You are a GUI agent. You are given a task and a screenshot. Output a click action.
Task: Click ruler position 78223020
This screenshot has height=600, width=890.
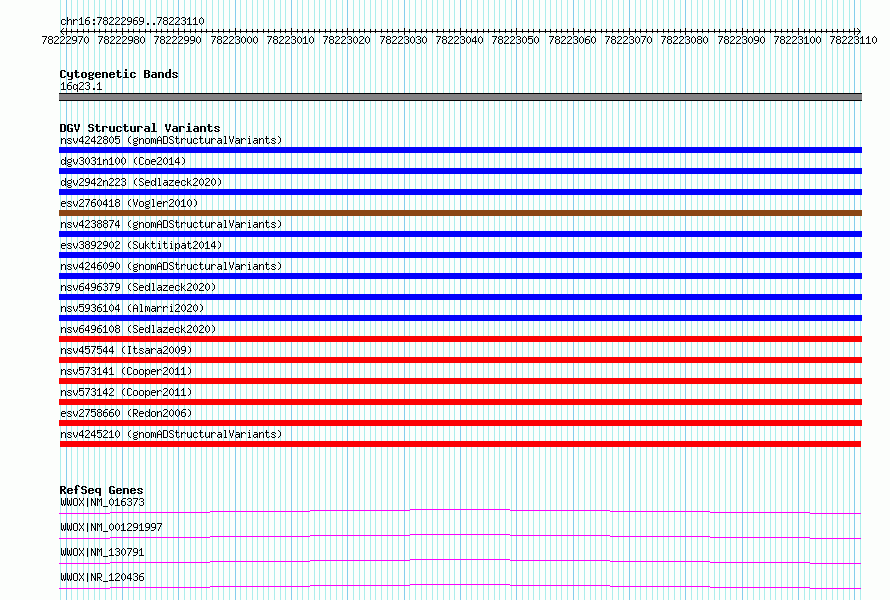[346, 40]
